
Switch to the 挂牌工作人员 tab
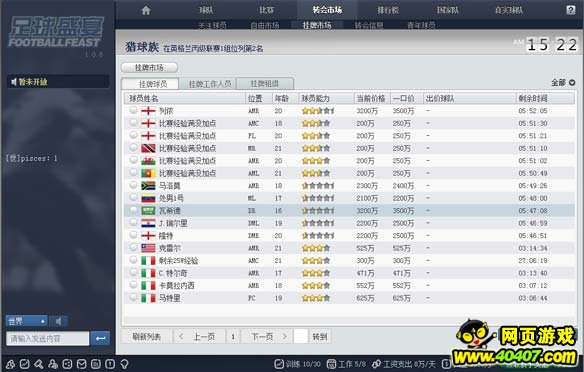pos(210,84)
